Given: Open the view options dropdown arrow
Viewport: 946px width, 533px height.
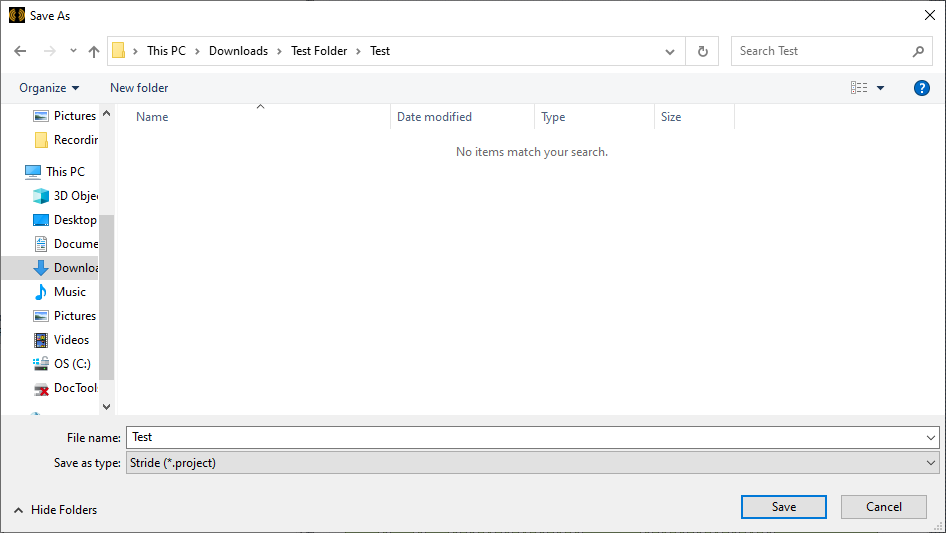Looking at the screenshot, I should pyautogui.click(x=881, y=88).
